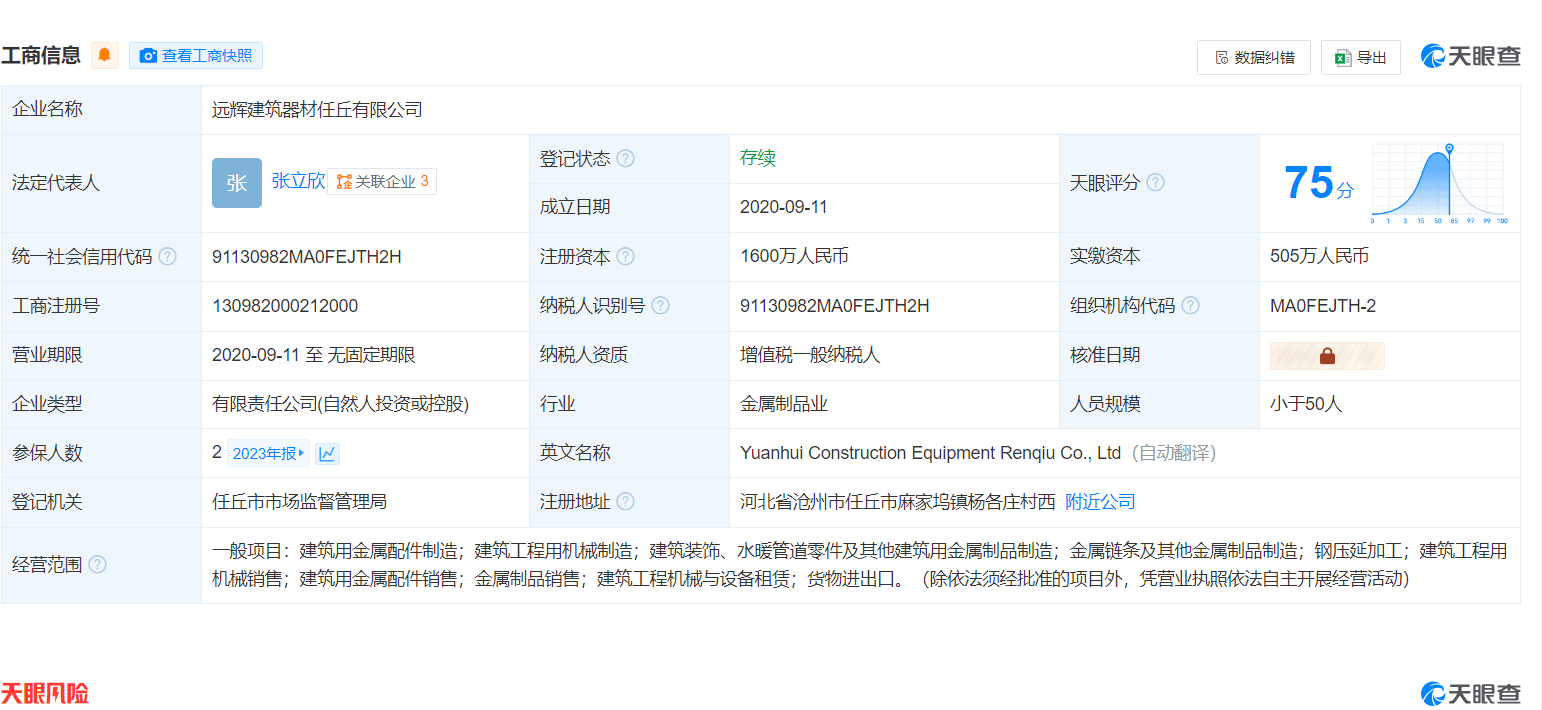The image size is (1542, 710).
Task: Click the 数据纠错 button
Action: [x=1254, y=58]
